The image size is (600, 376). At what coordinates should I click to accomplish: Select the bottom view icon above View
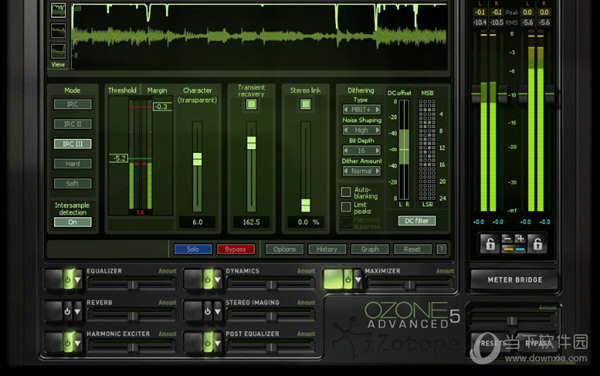(59, 51)
